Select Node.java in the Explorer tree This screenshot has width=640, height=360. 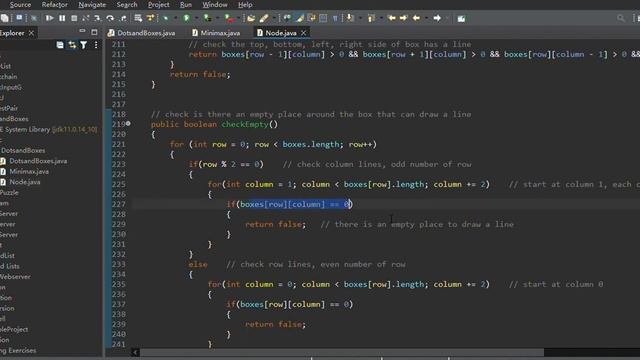tap(24, 182)
